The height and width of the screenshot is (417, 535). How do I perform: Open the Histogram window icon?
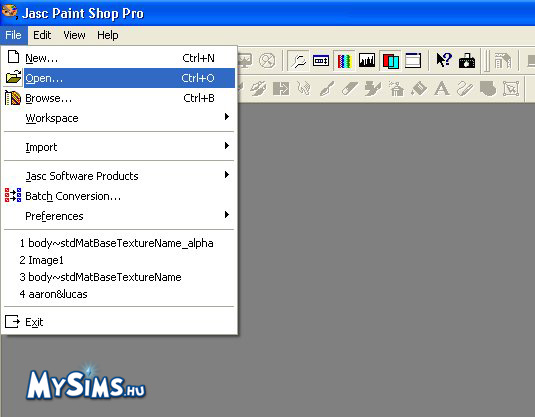click(x=367, y=61)
